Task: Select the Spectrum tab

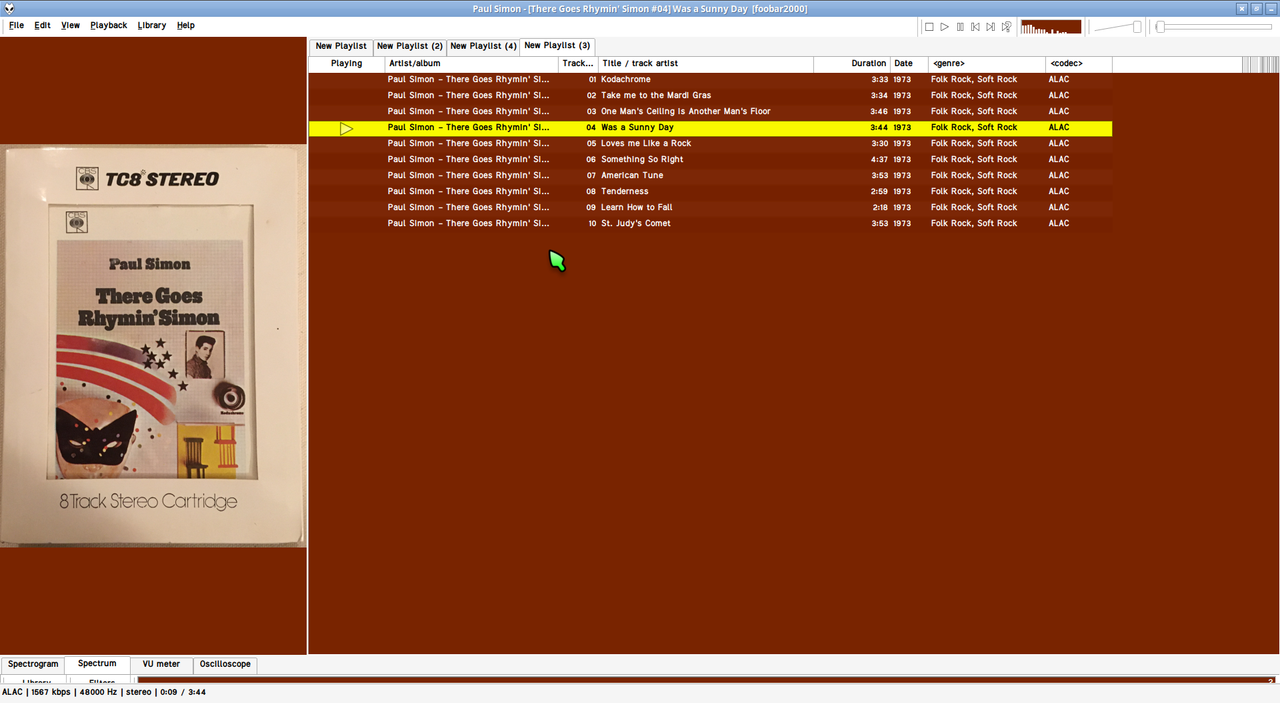Action: (x=97, y=663)
